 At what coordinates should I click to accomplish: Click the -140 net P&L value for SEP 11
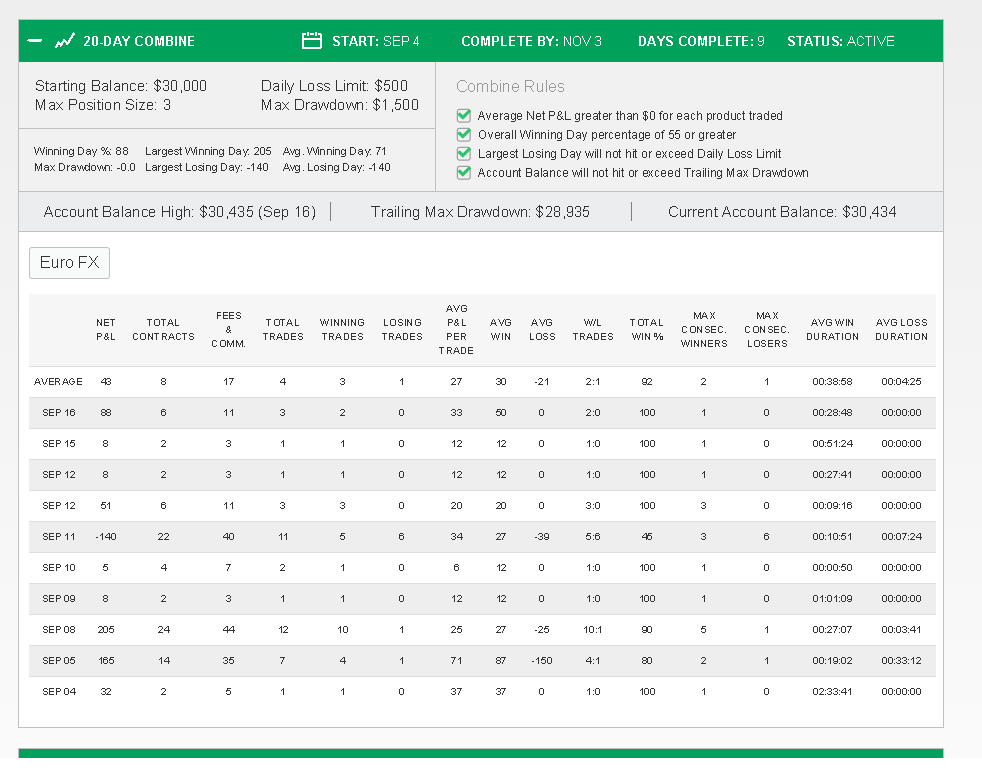point(106,537)
